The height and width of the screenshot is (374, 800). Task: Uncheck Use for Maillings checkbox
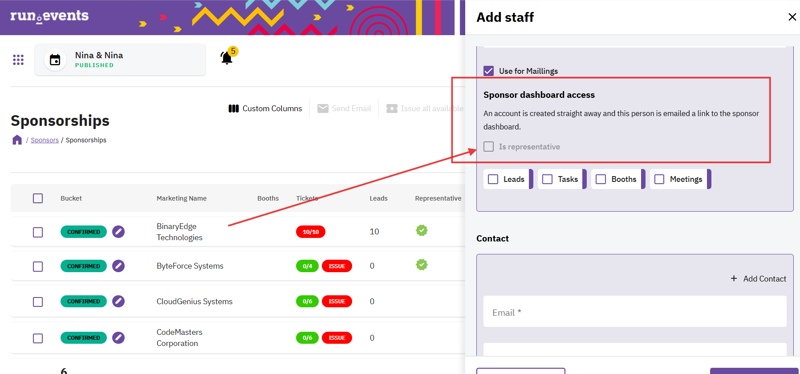coord(489,71)
